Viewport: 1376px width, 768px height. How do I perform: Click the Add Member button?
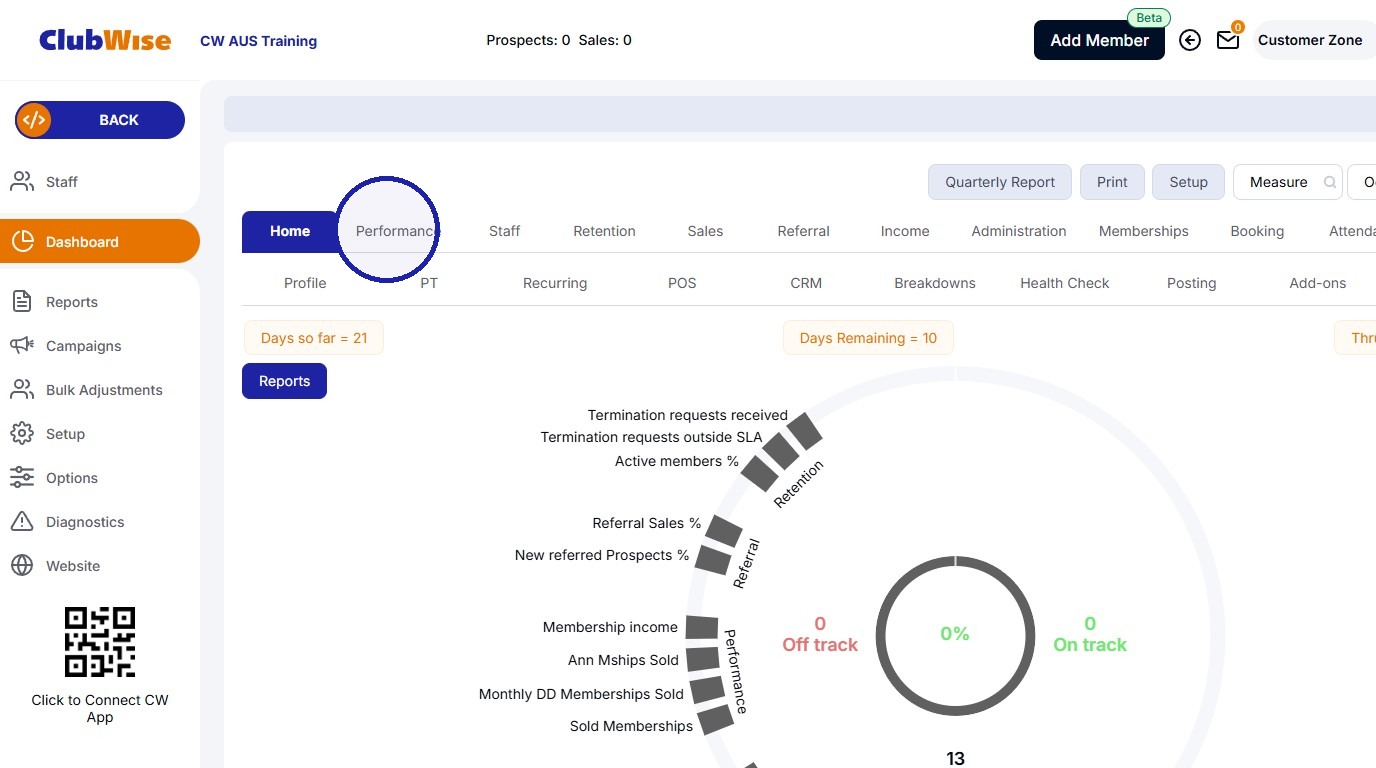(x=1099, y=40)
